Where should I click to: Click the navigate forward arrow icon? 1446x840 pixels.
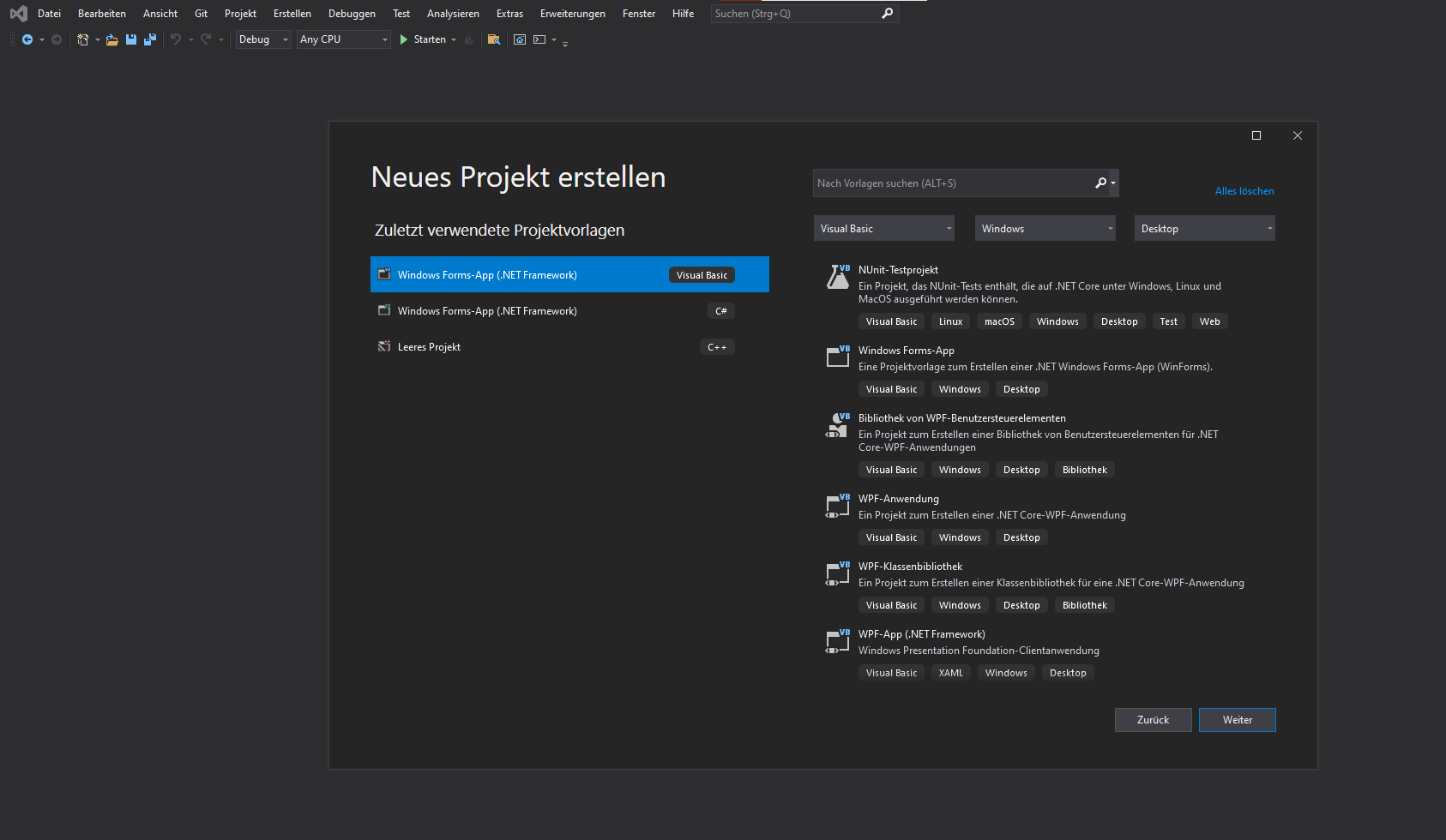tap(57, 39)
